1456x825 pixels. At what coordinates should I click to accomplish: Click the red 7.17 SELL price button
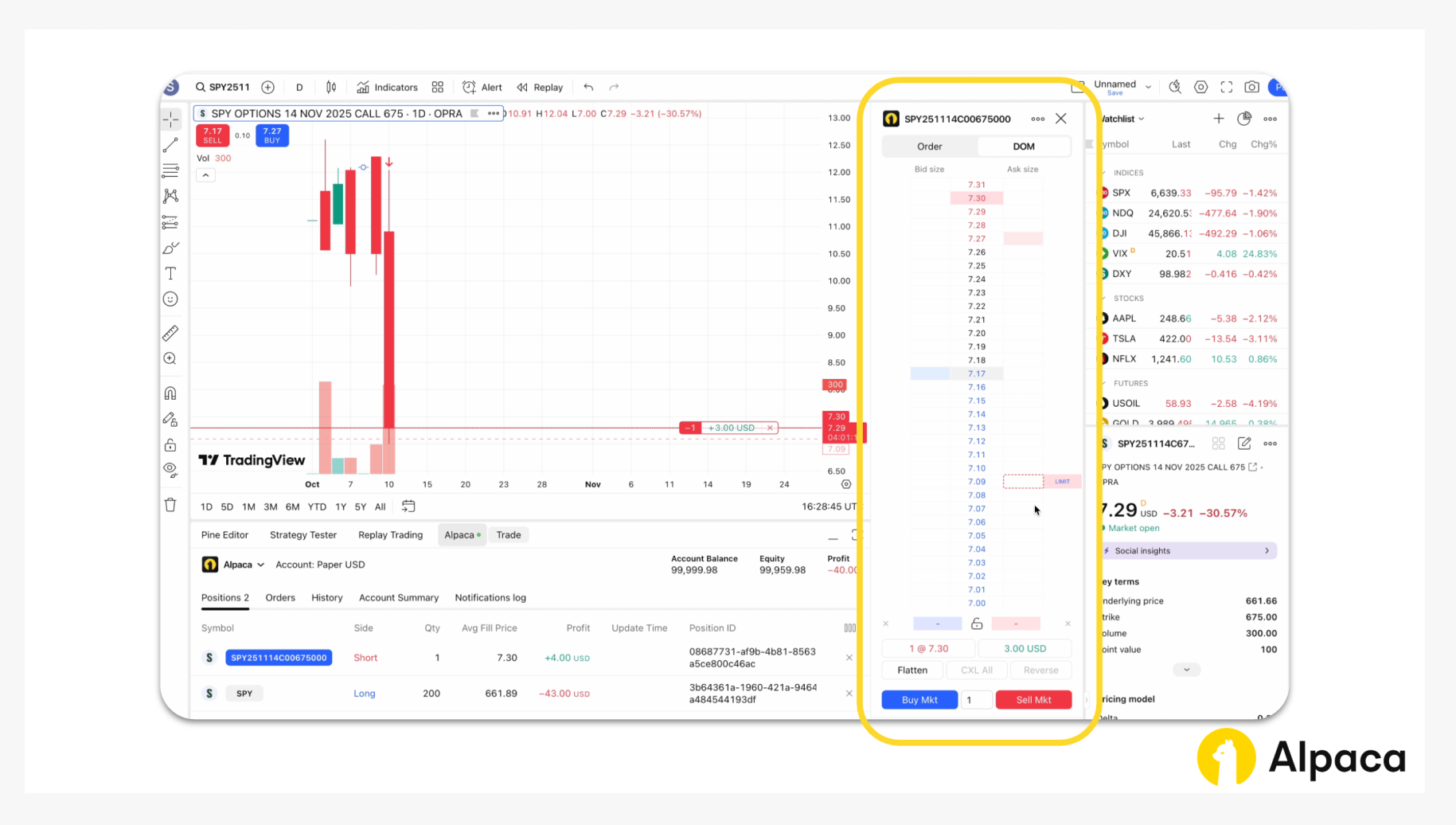pyautogui.click(x=212, y=135)
